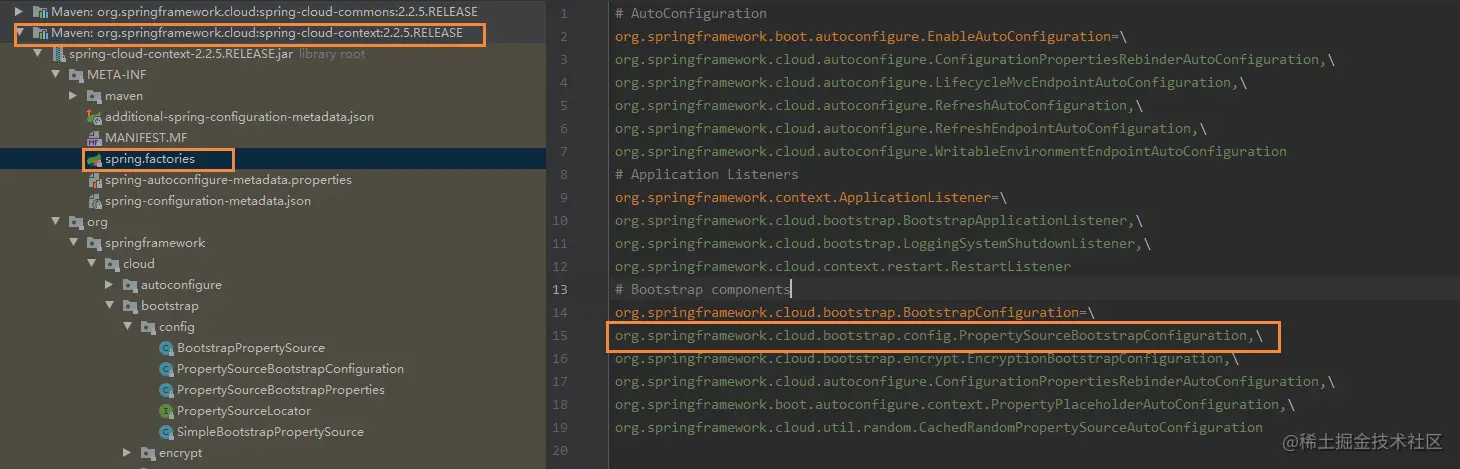
Task: Collapse the spring-cloud-context Maven library node
Action: click(20, 33)
